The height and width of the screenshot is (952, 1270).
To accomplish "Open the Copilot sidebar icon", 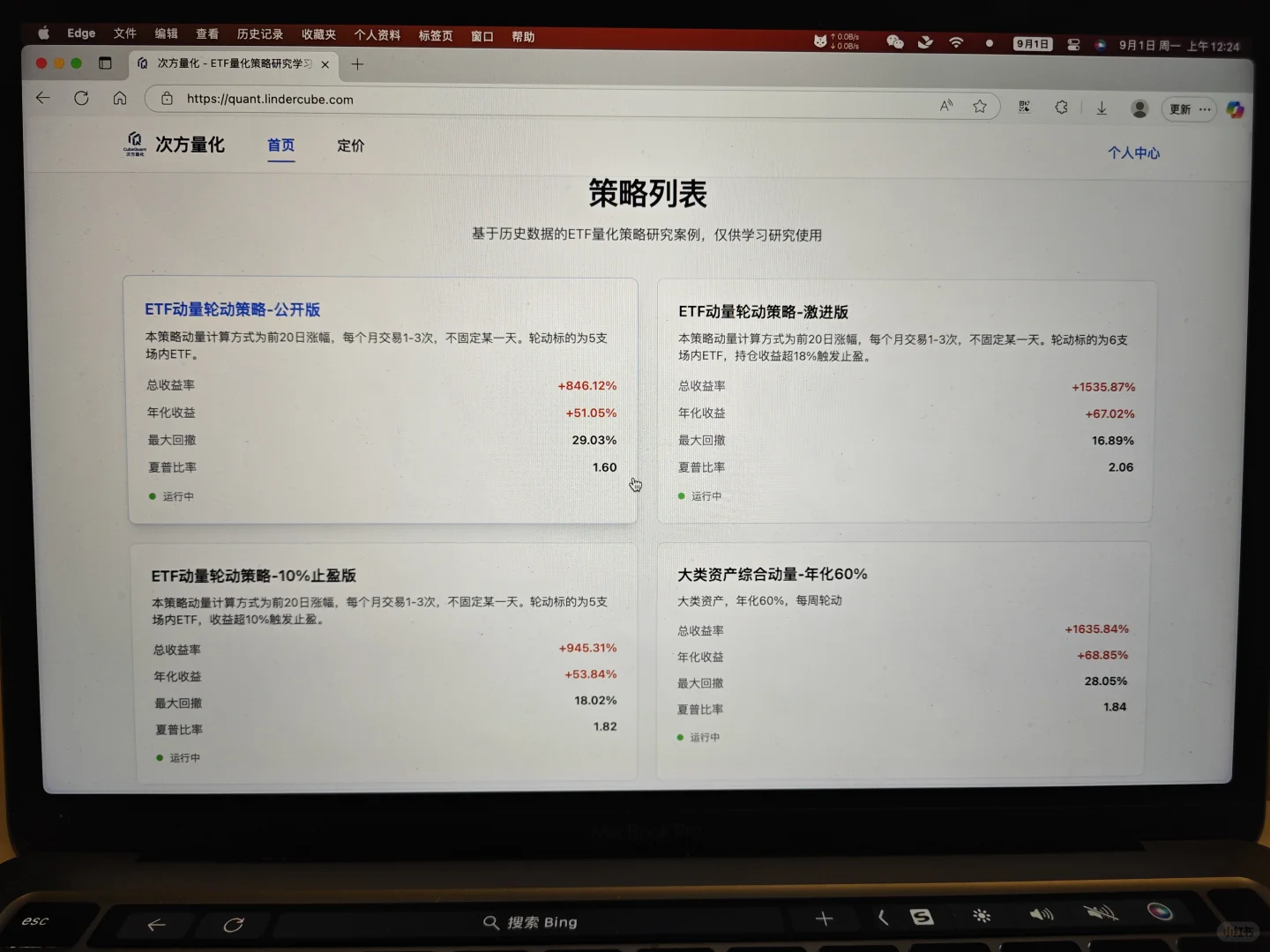I will pyautogui.click(x=1236, y=109).
